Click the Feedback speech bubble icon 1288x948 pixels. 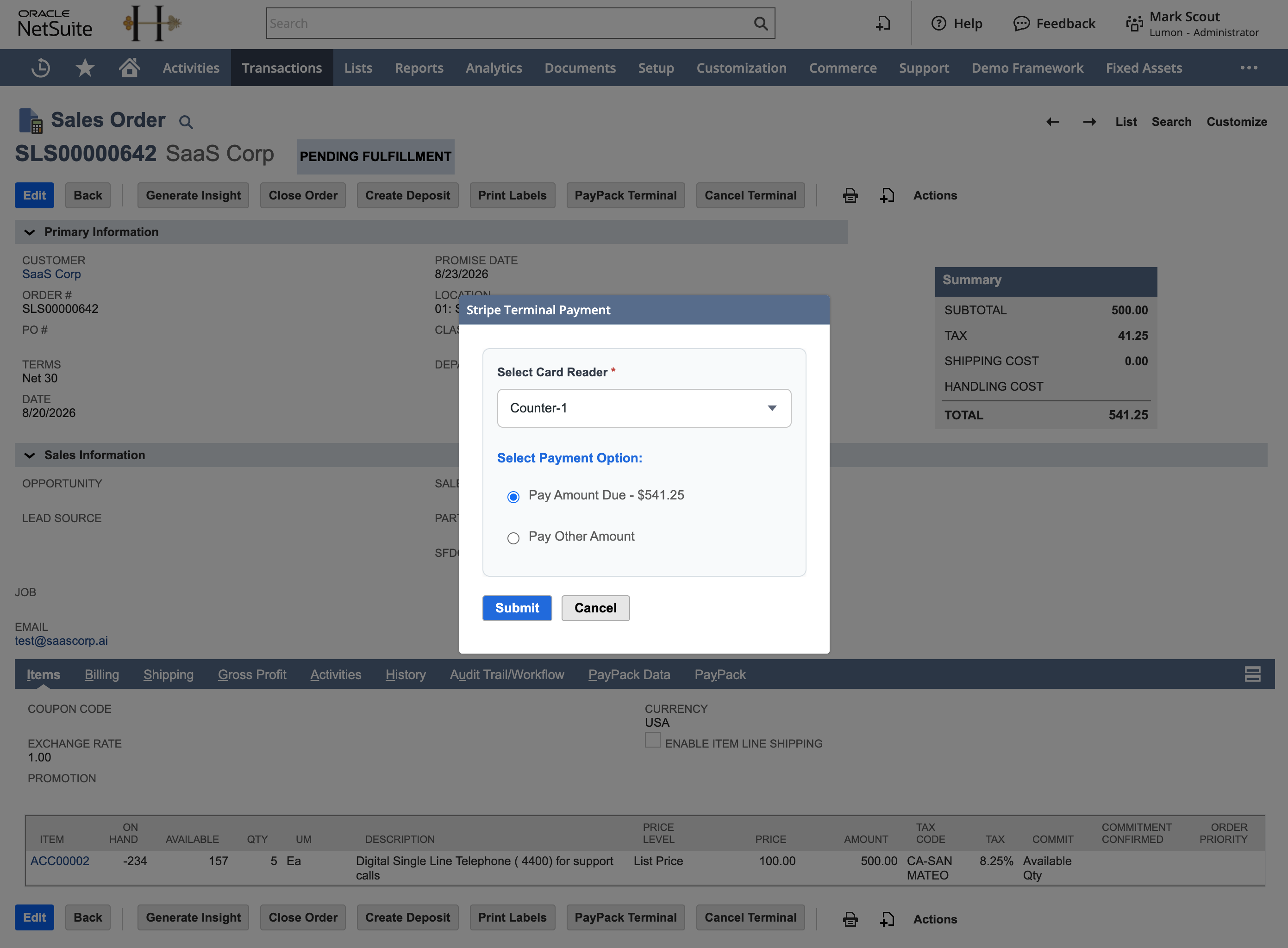point(1021,24)
